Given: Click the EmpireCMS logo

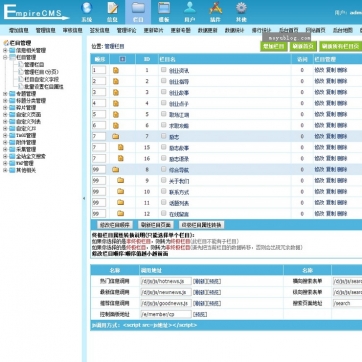Looking at the screenshot, I should click(x=36, y=12).
